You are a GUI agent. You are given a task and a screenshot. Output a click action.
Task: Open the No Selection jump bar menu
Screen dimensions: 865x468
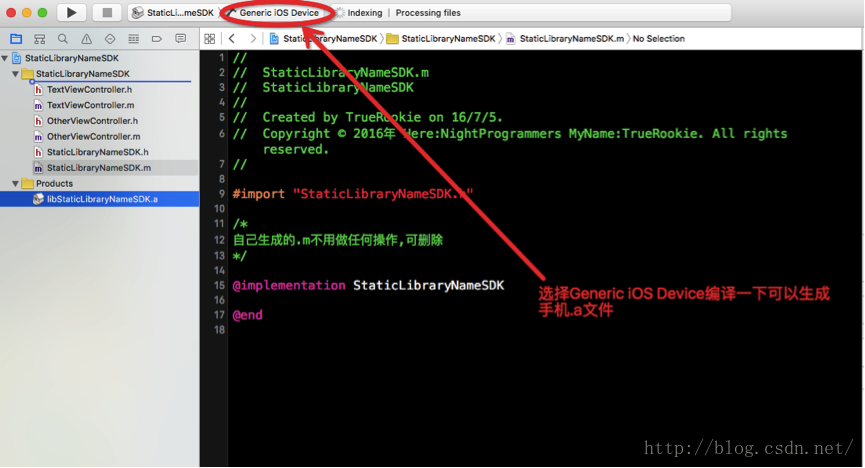point(659,39)
